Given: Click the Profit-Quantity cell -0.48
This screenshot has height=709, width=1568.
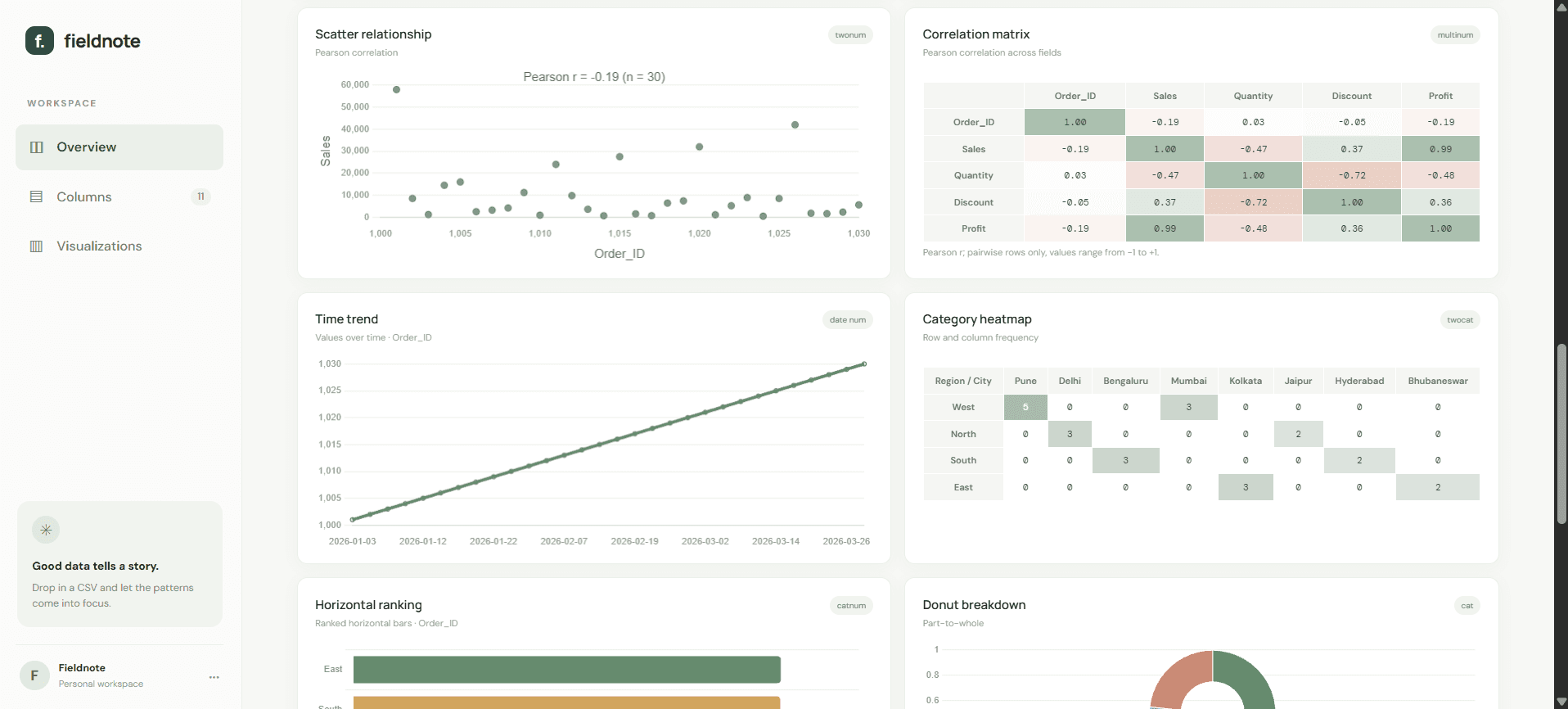Looking at the screenshot, I should click(x=1253, y=228).
